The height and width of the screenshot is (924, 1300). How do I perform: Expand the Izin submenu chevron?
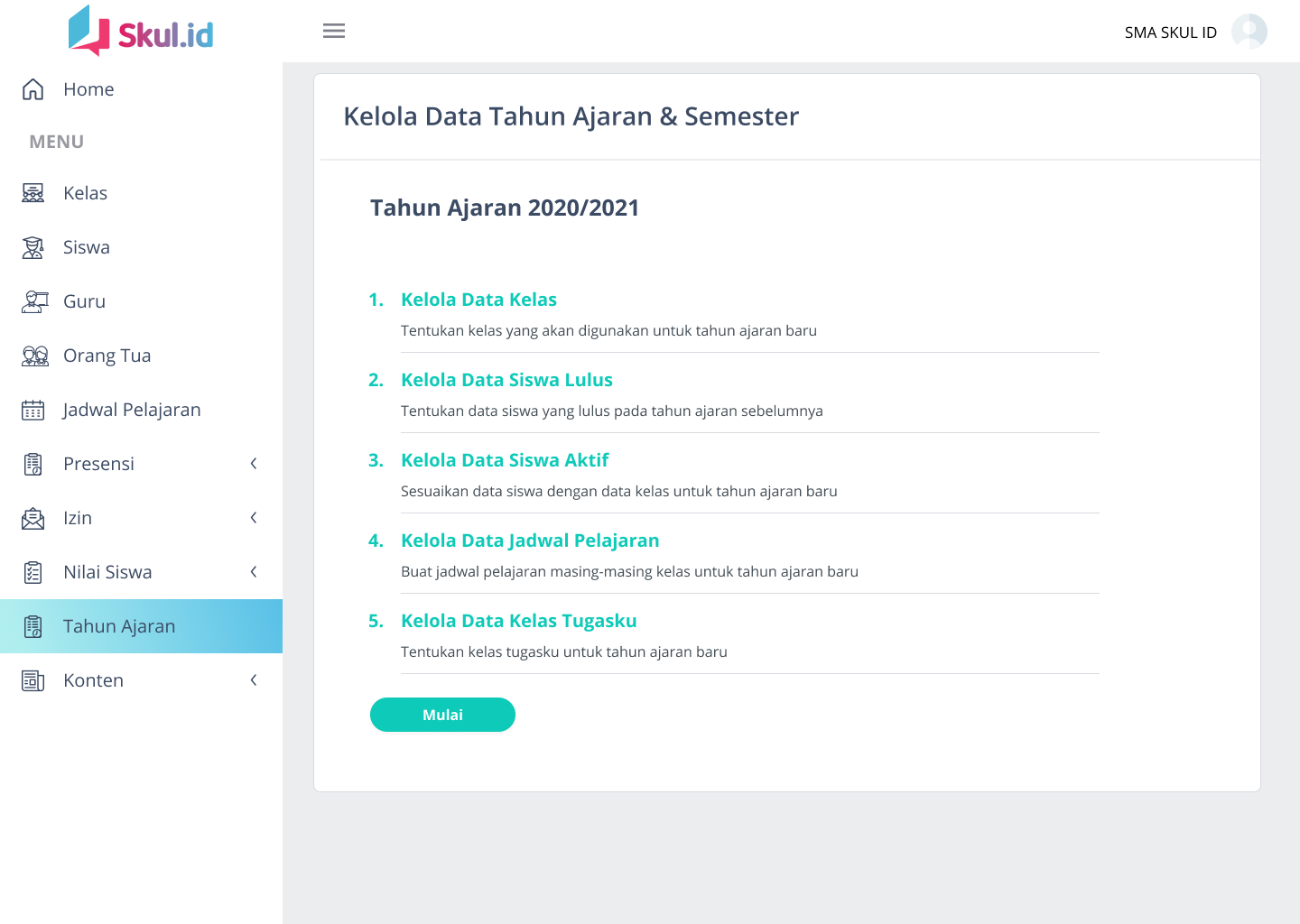coord(254,518)
